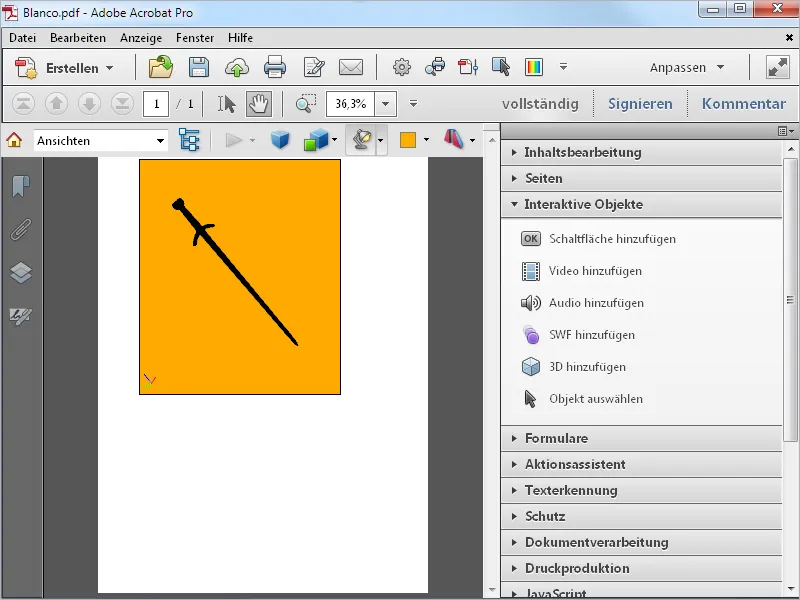Select the hand pan tool
The height and width of the screenshot is (600, 800).
pos(259,104)
